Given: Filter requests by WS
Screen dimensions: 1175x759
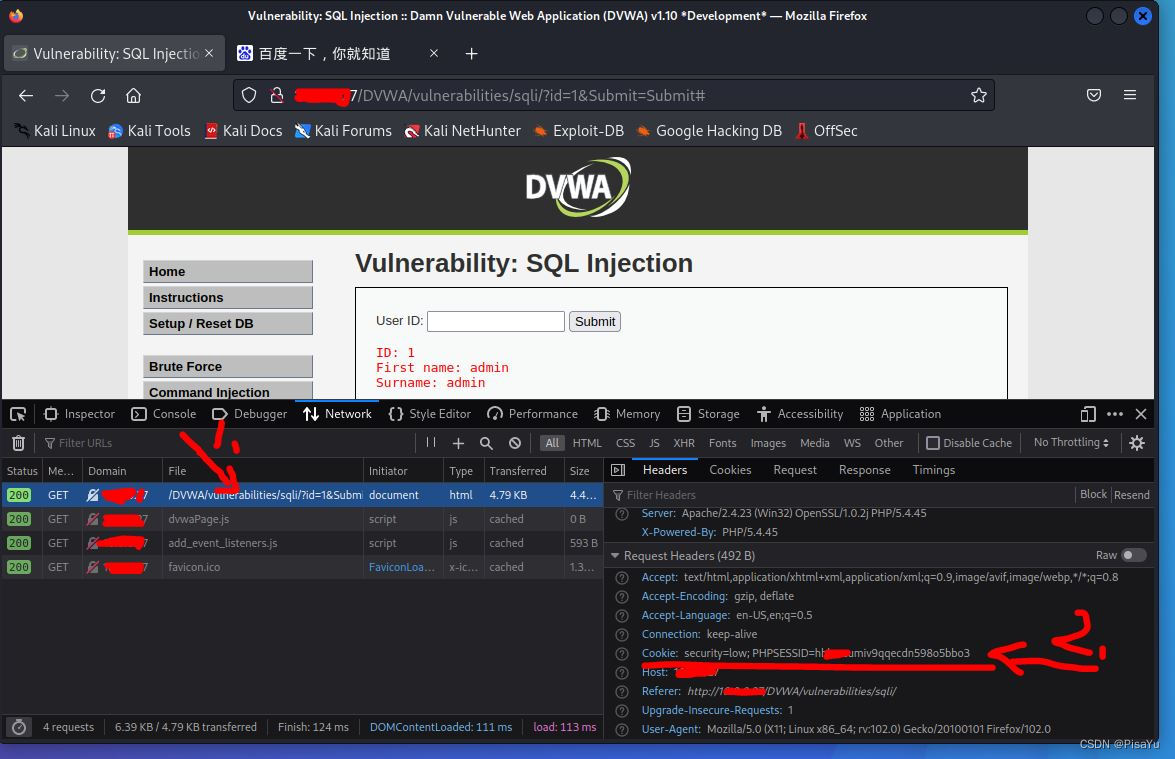Looking at the screenshot, I should (852, 443).
